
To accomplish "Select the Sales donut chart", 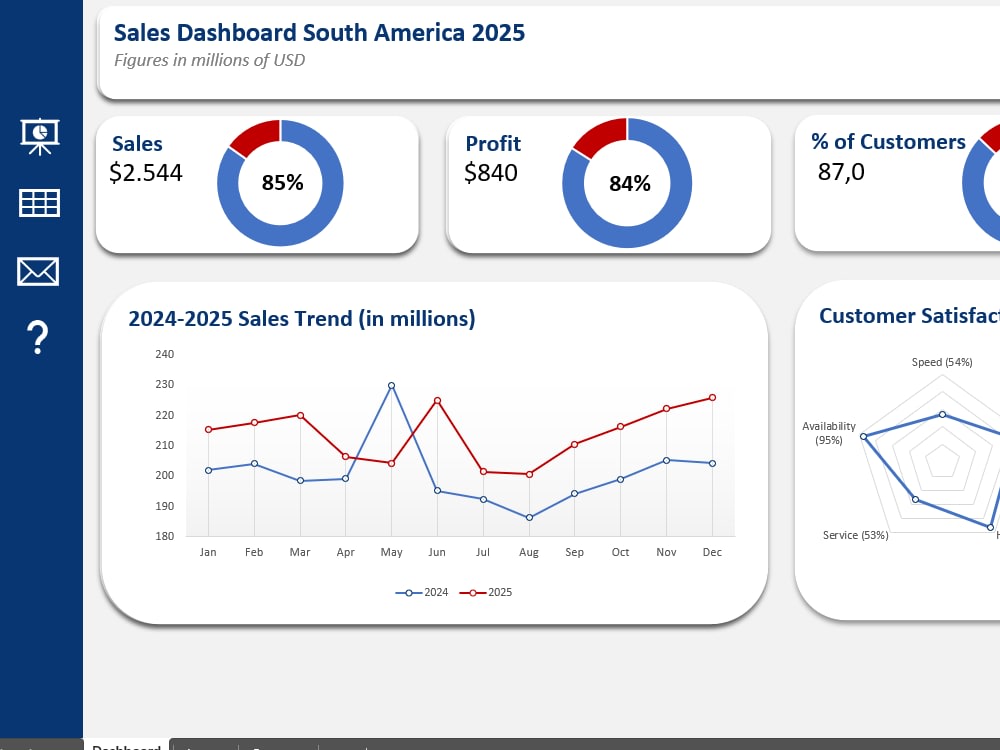I will pyautogui.click(x=281, y=183).
